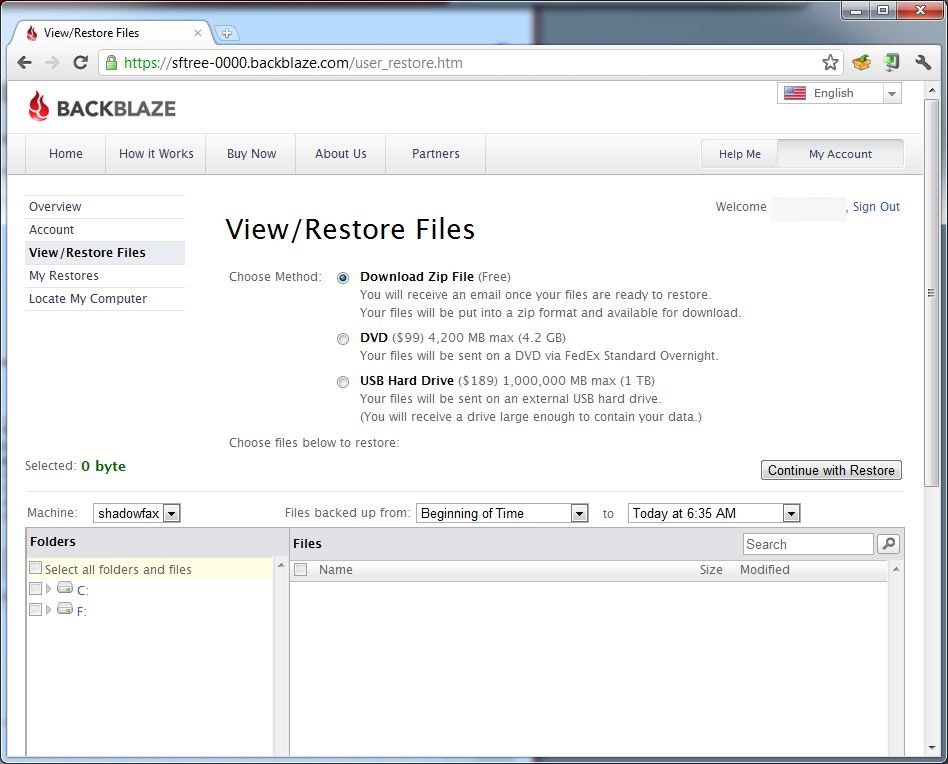The image size is (948, 764).
Task: Click the 0 byte selected value
Action: pyautogui.click(x=103, y=466)
